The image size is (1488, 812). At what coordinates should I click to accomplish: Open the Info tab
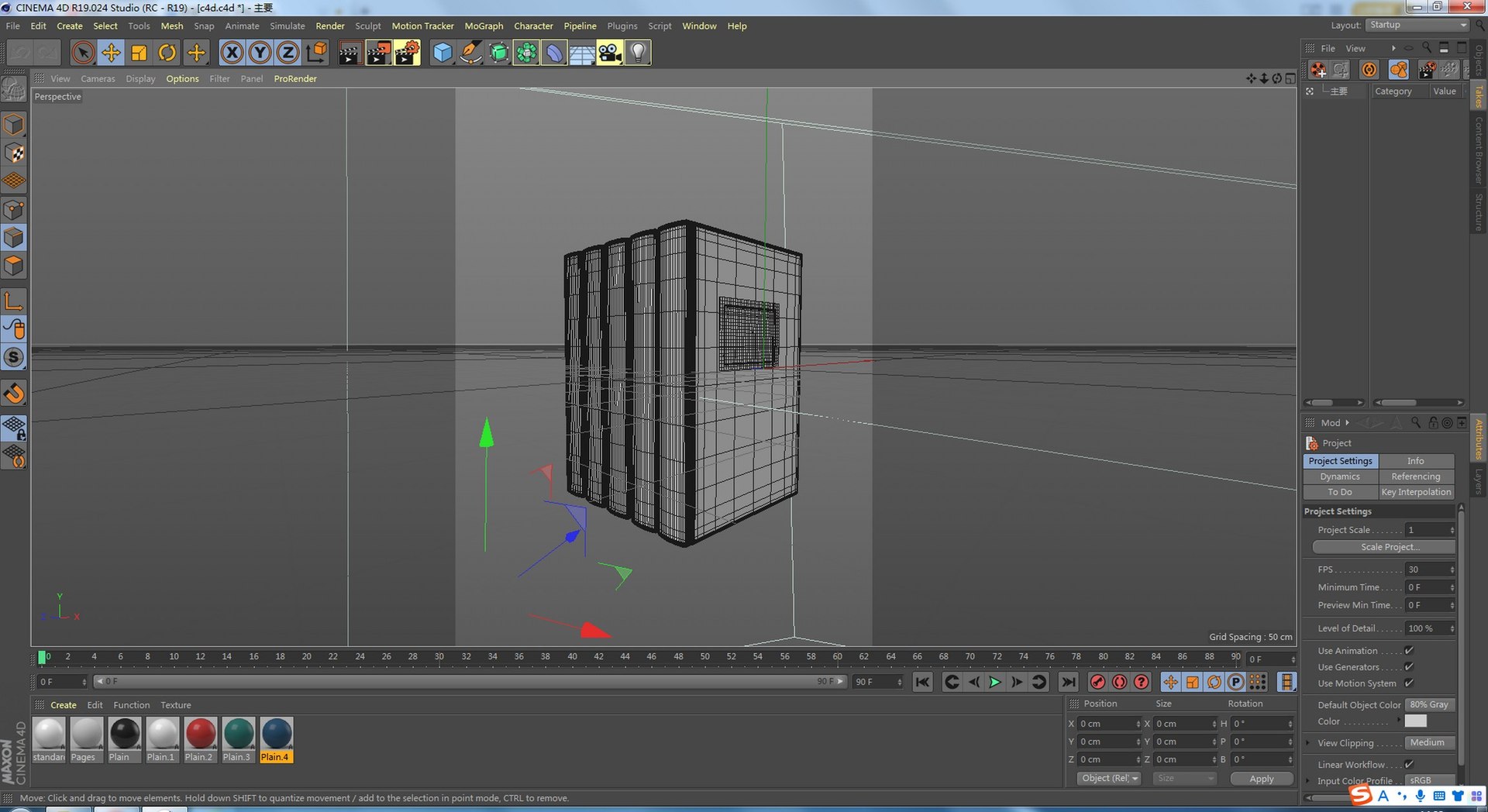click(1416, 461)
